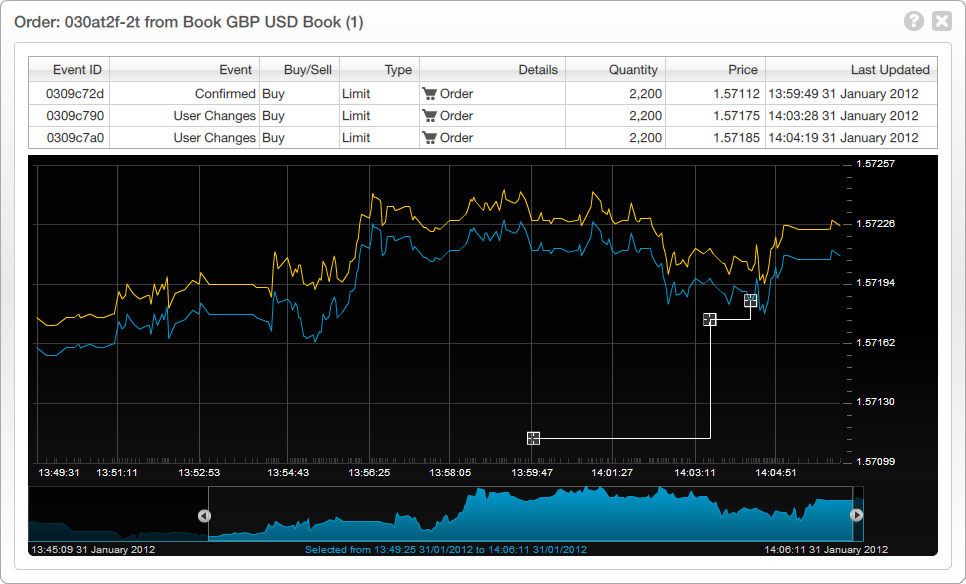Sort by Quantity column header
This screenshot has height=584, width=966.
615,70
